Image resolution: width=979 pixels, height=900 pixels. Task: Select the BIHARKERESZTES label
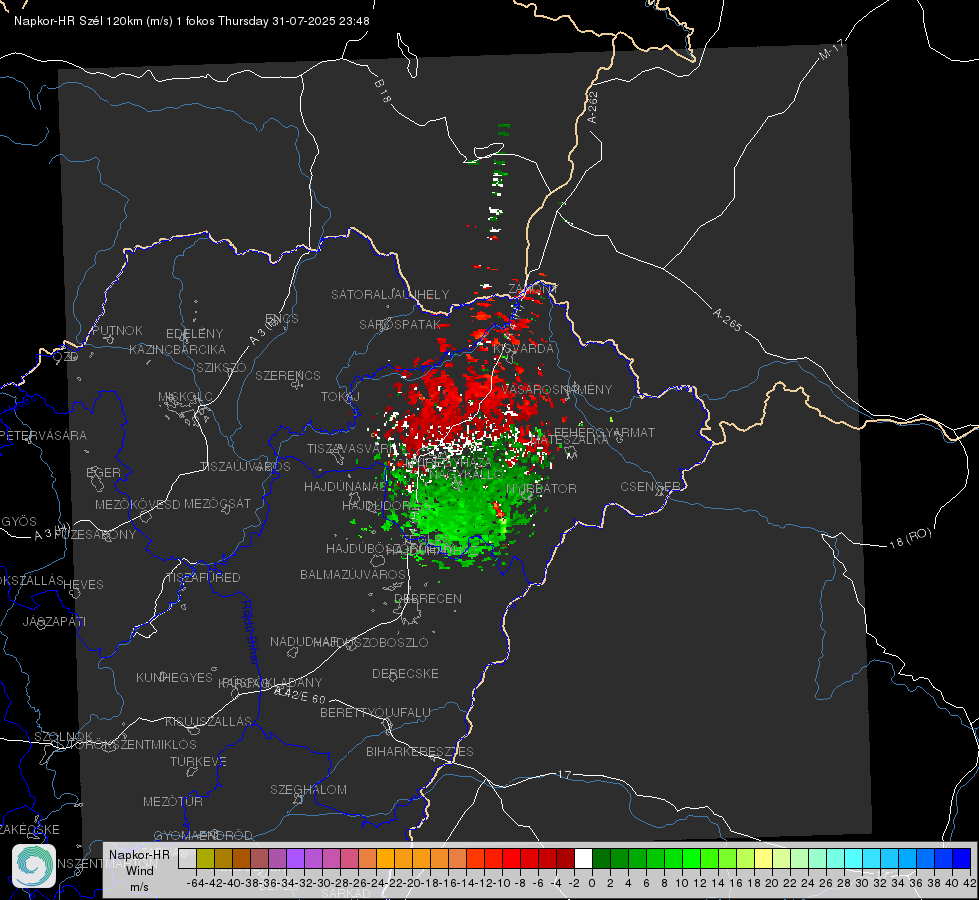coord(420,751)
